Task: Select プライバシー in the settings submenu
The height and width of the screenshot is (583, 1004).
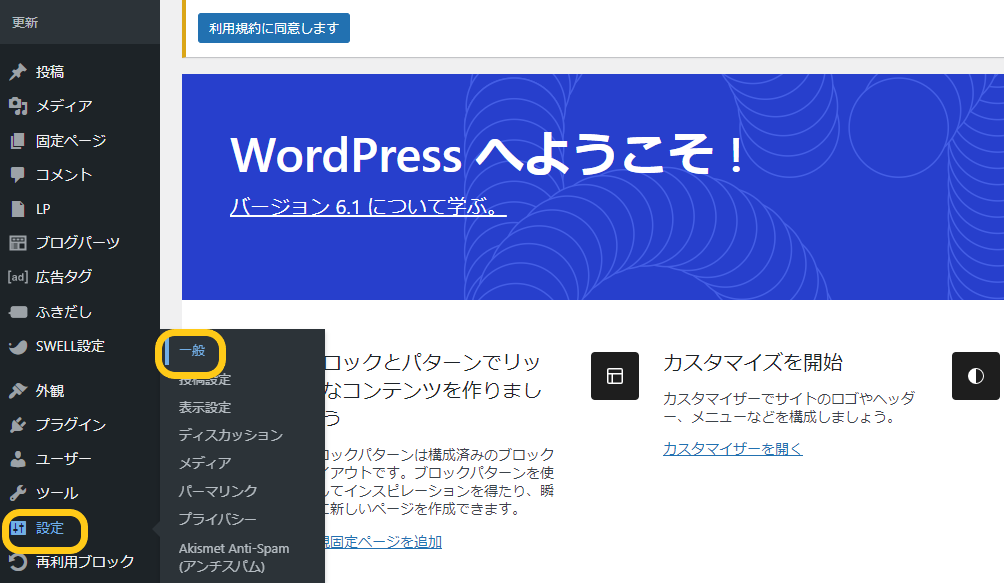Action: coord(217,519)
